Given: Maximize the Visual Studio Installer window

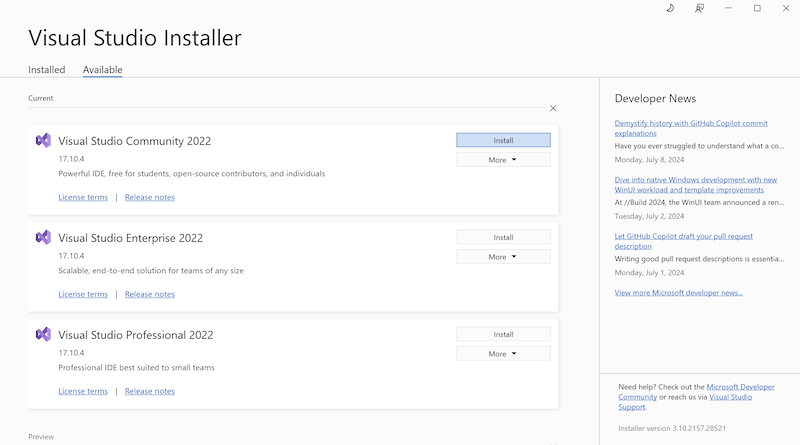Looking at the screenshot, I should [757, 8].
